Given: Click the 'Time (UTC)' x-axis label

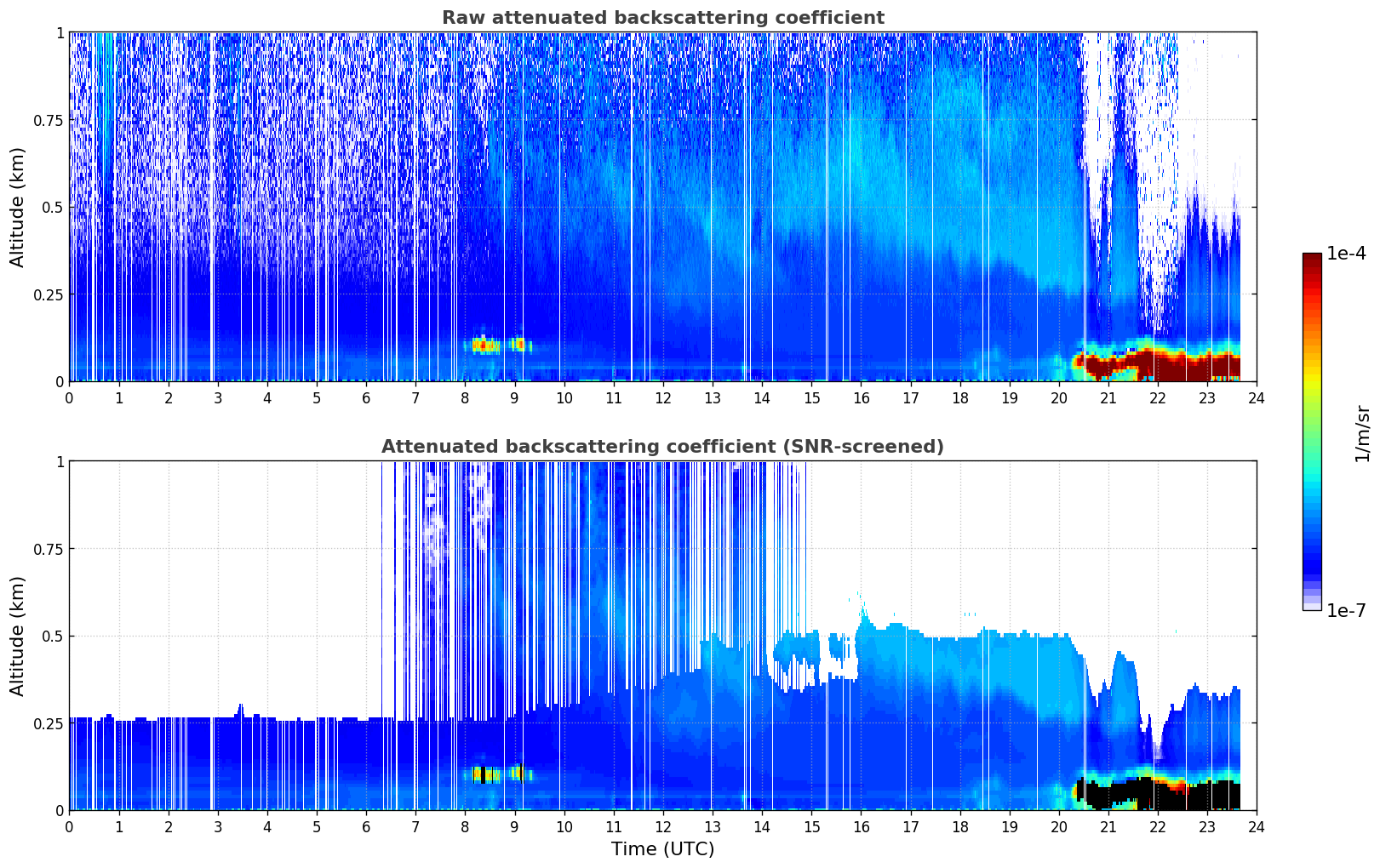Looking at the screenshot, I should tap(662, 849).
